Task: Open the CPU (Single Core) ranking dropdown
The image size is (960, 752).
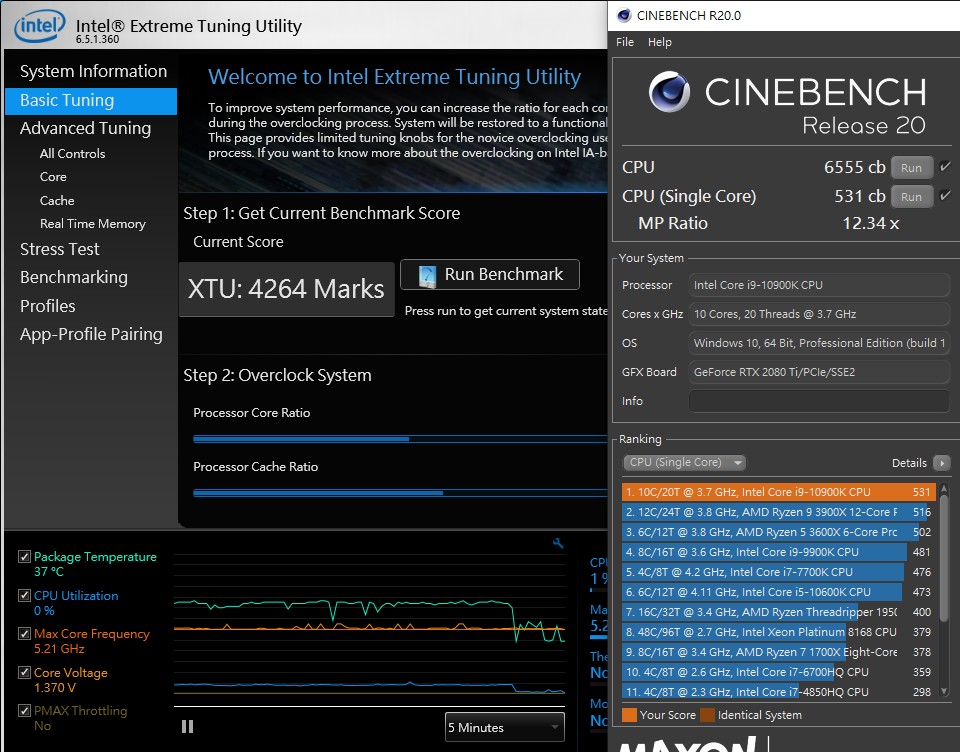Action: (684, 463)
